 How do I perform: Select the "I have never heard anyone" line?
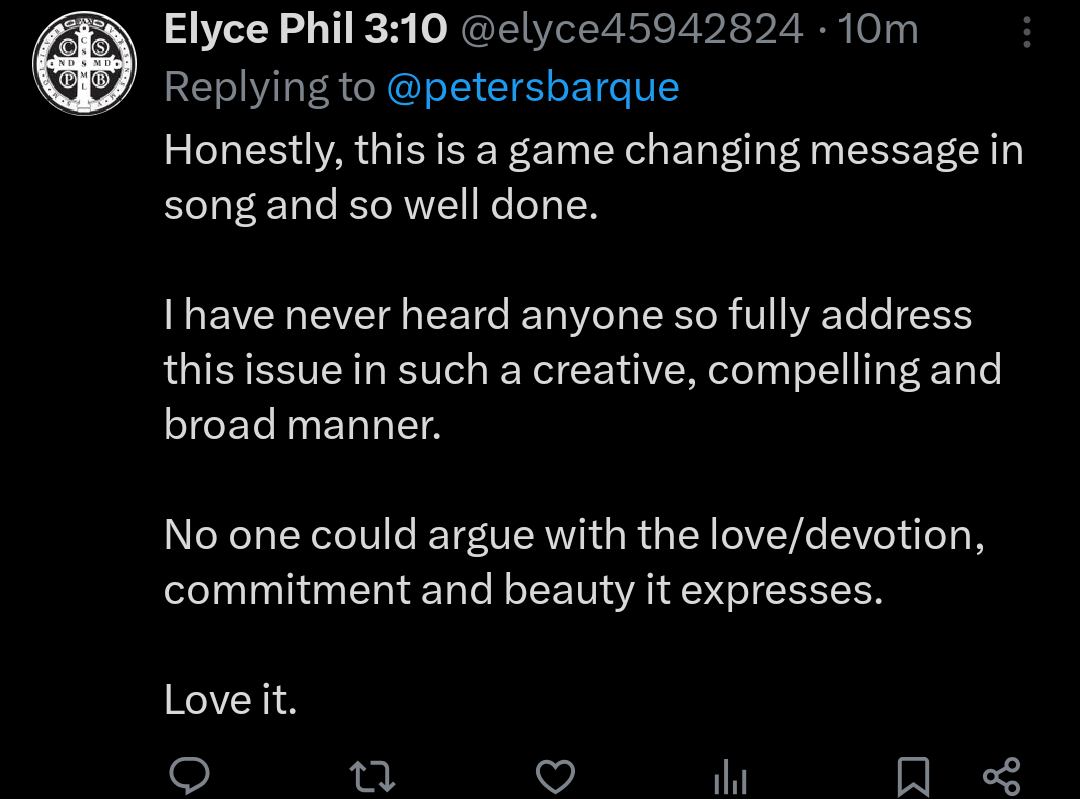tap(567, 315)
